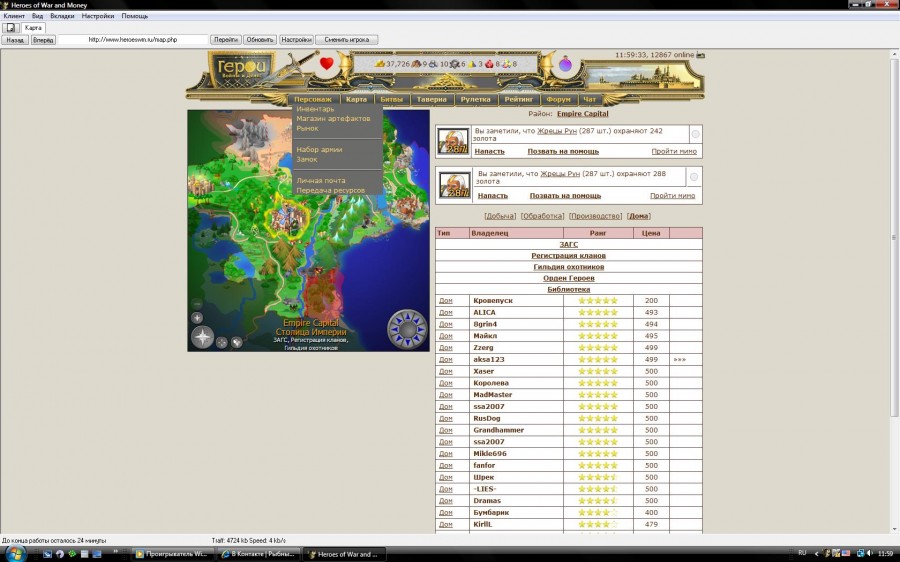
Task: Open the Гильдия охотников link
Action: (x=568, y=267)
